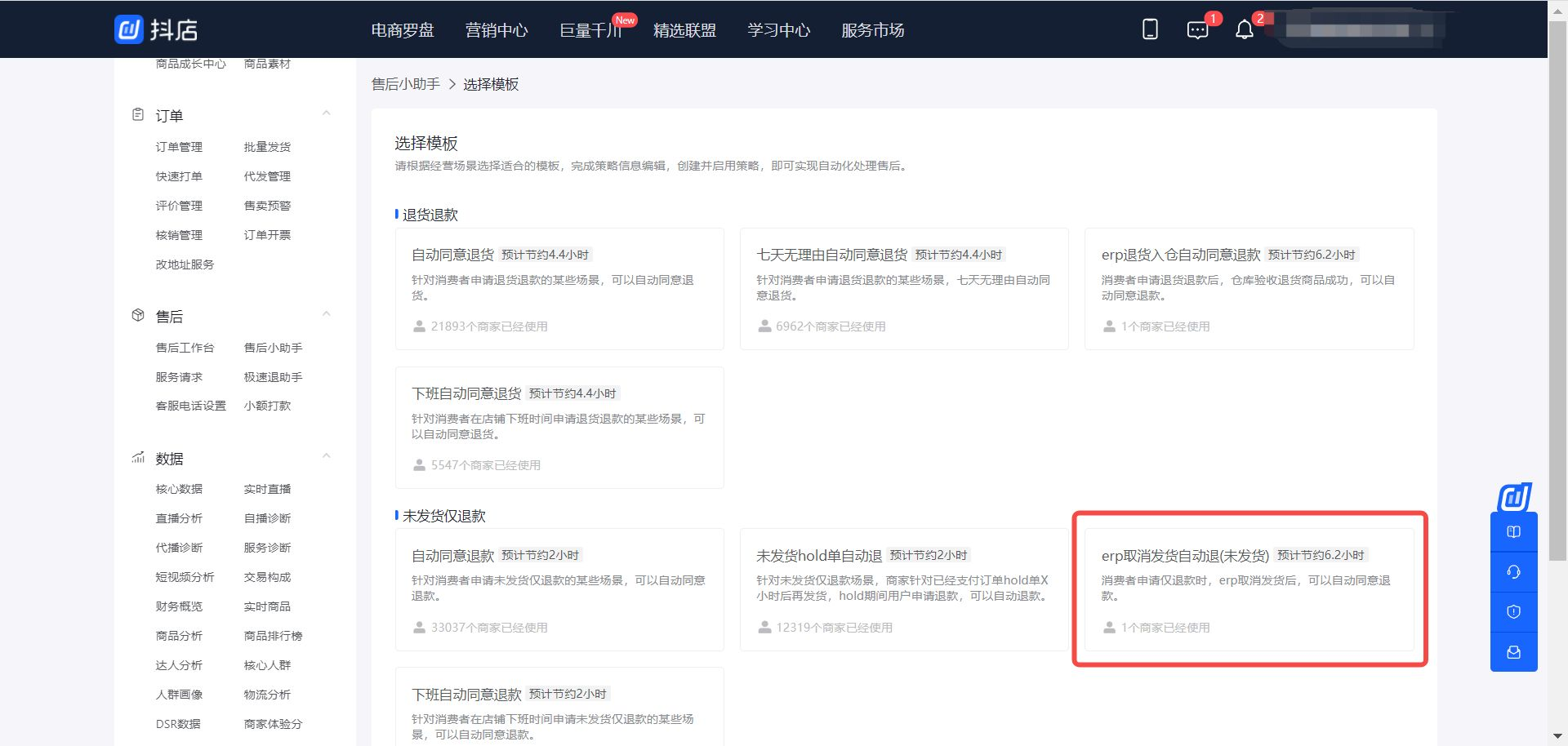Image resolution: width=1568 pixels, height=746 pixels.
Task: Open the floating customer service headset icon
Action: point(1513,572)
